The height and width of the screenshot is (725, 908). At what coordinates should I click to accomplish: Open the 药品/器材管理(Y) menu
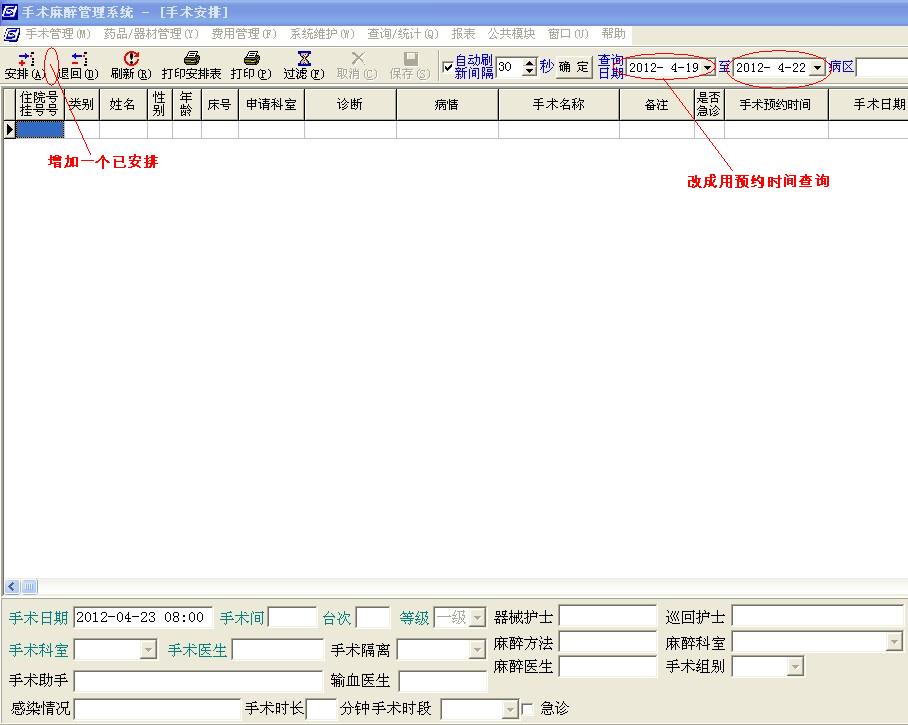click(x=151, y=34)
